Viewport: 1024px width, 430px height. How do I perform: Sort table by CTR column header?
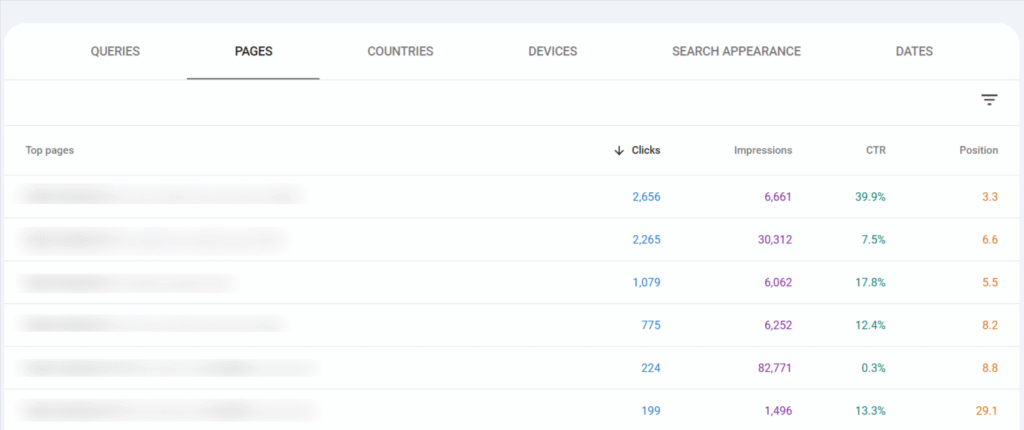[875, 151]
